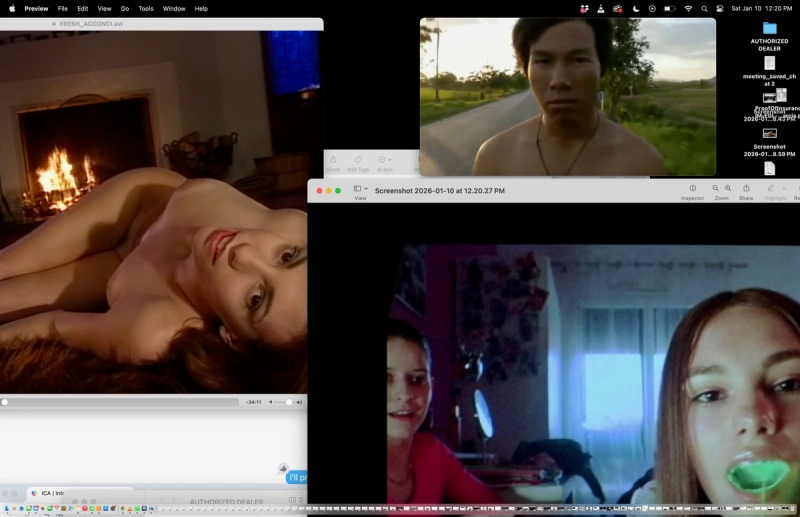Image resolution: width=800 pixels, height=517 pixels.
Task: Click the video frame in FRESH_ACCONCI.avi player
Action: click(x=154, y=212)
